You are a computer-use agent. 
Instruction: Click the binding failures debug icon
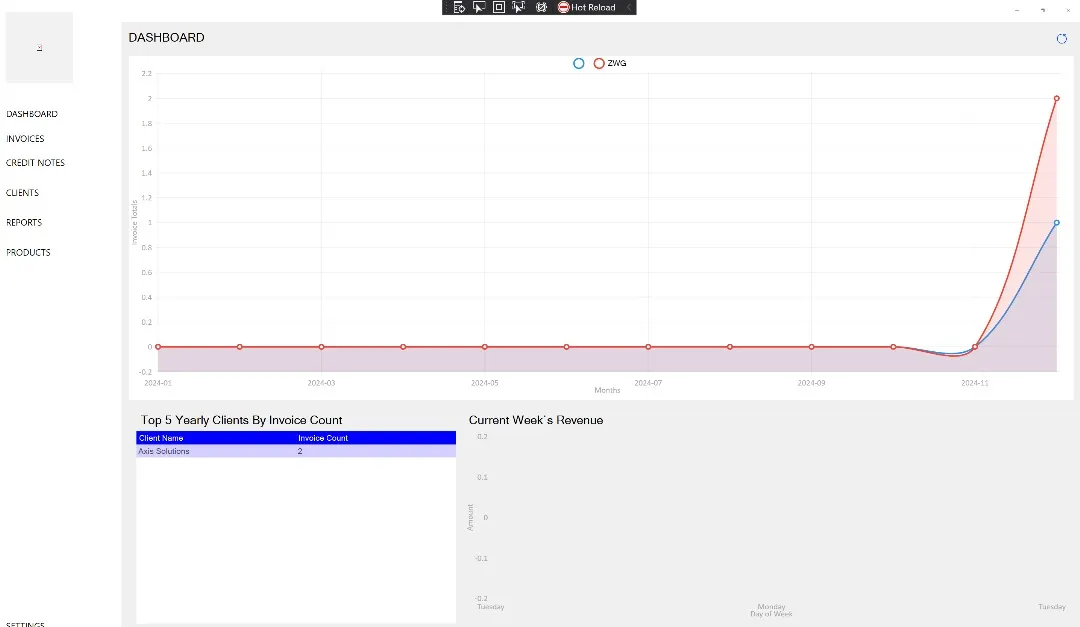[x=541, y=8]
